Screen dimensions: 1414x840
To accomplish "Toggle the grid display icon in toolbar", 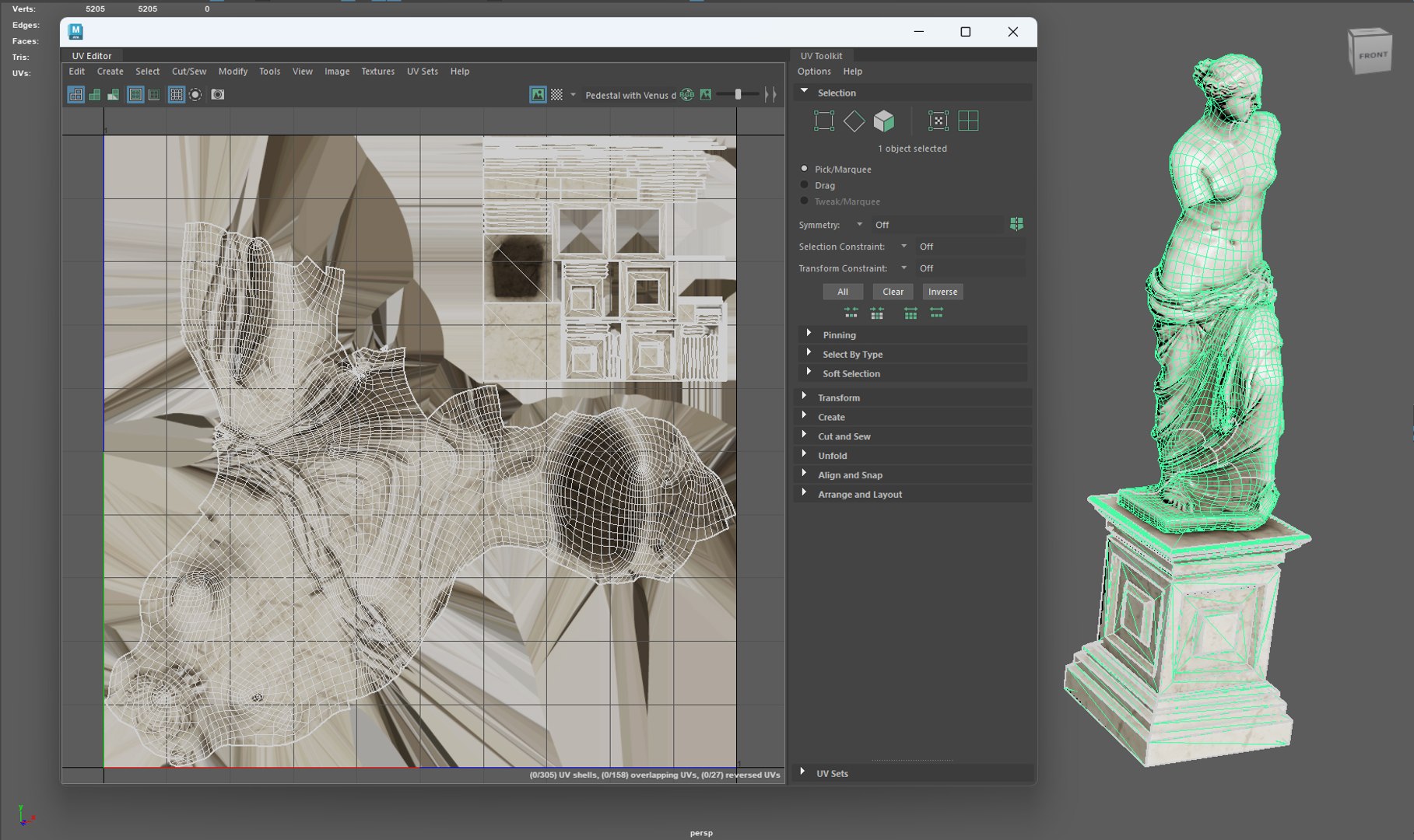I will [x=177, y=95].
